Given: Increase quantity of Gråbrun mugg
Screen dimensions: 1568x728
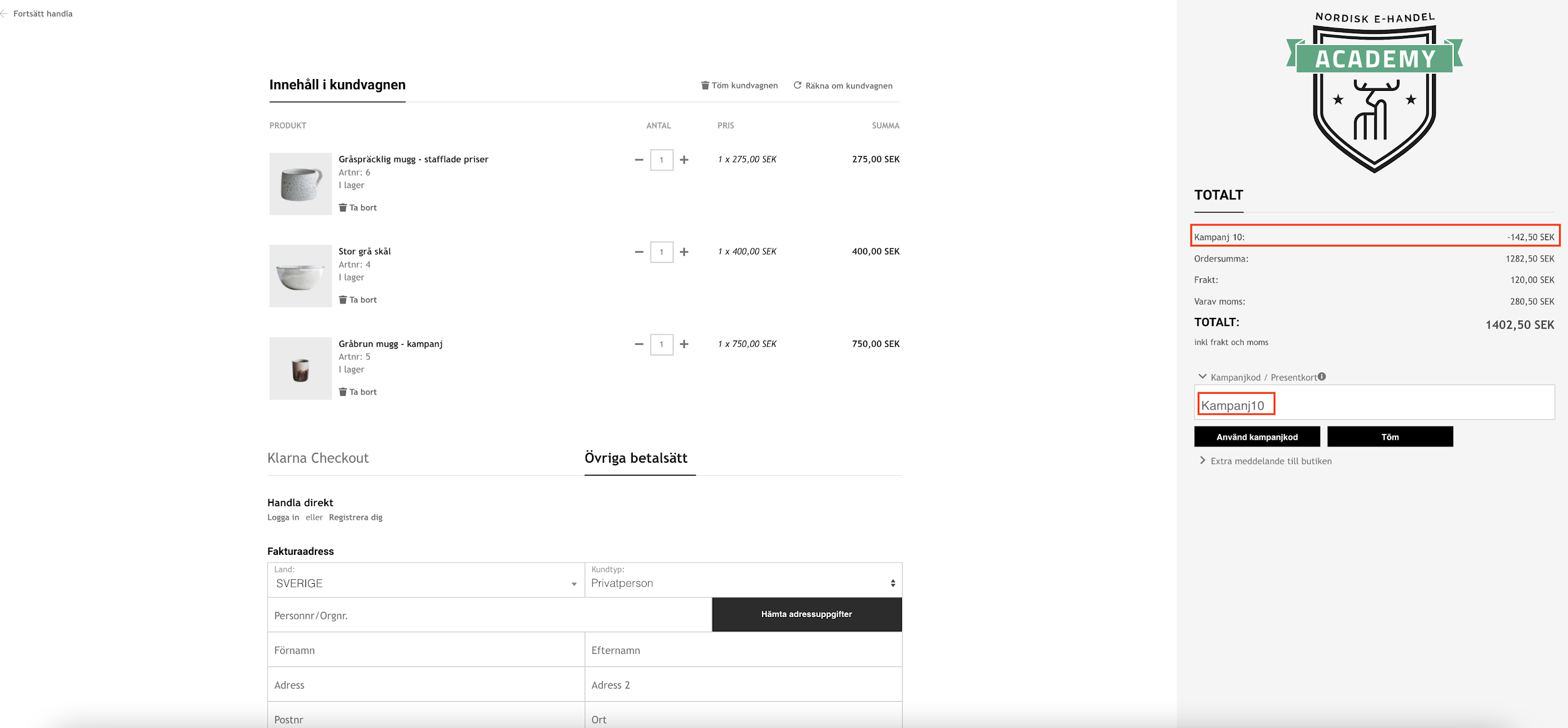Looking at the screenshot, I should point(684,344).
